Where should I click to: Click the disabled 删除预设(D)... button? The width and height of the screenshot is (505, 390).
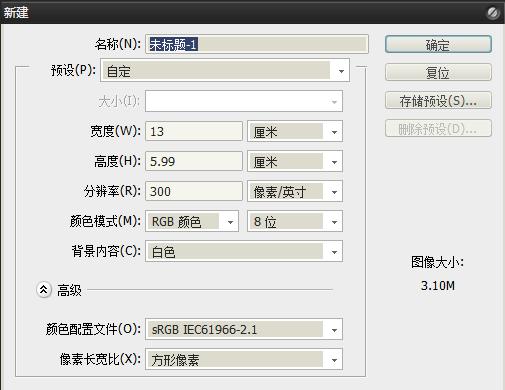pyautogui.click(x=438, y=128)
